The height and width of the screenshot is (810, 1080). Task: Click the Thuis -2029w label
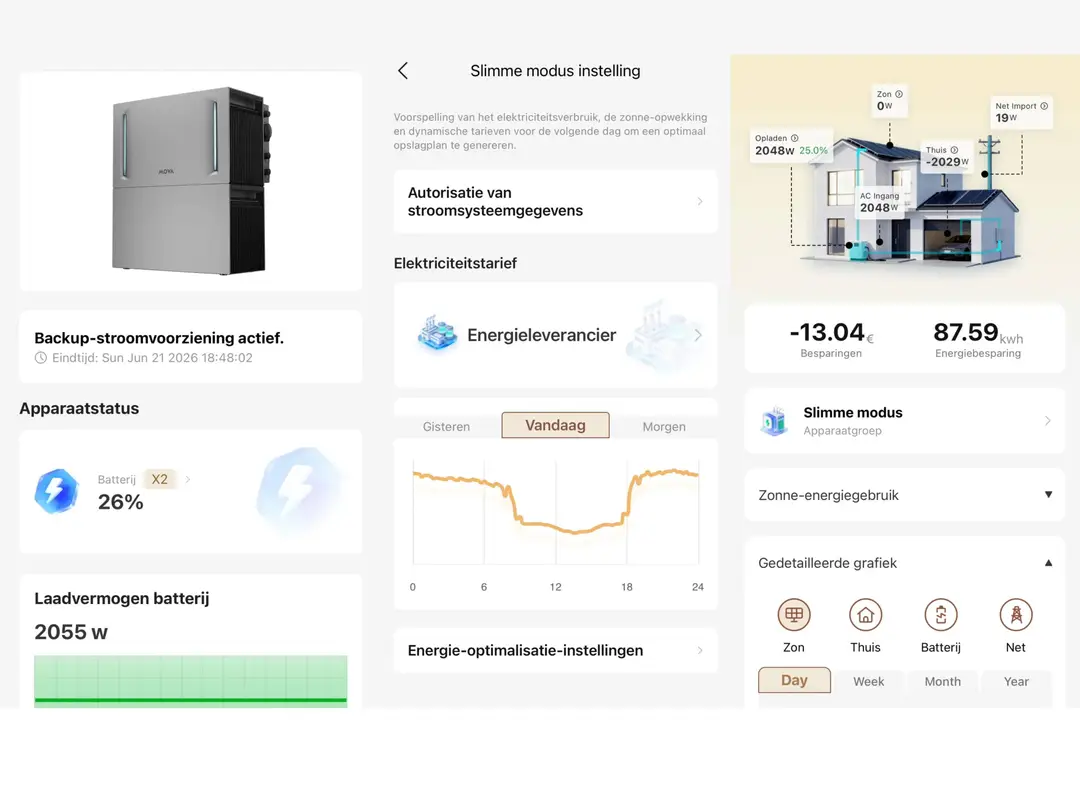coord(946,156)
